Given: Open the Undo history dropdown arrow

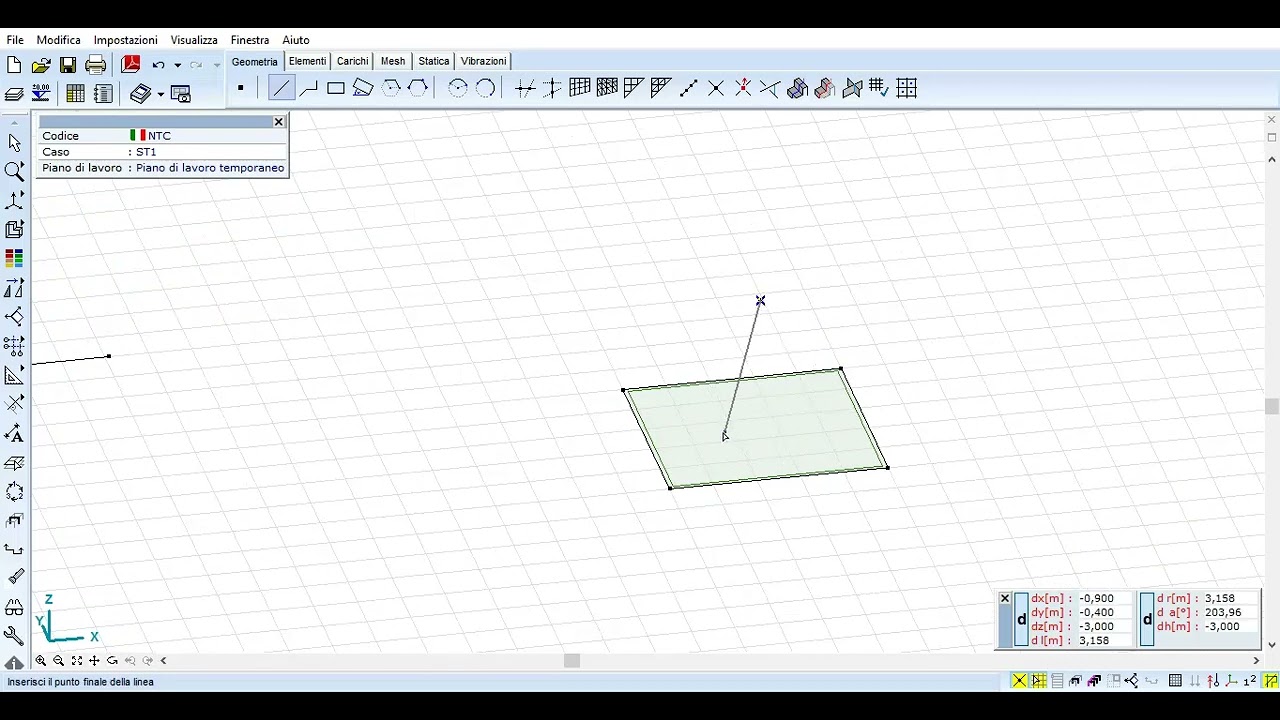Looking at the screenshot, I should pyautogui.click(x=177, y=66).
